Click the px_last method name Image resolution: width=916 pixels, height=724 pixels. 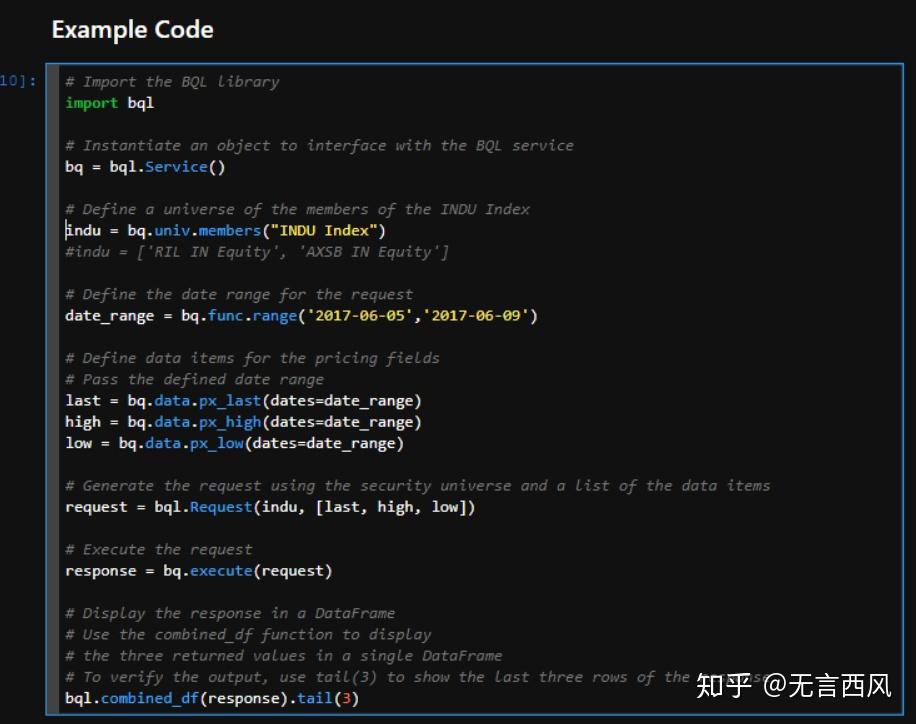[229, 401]
